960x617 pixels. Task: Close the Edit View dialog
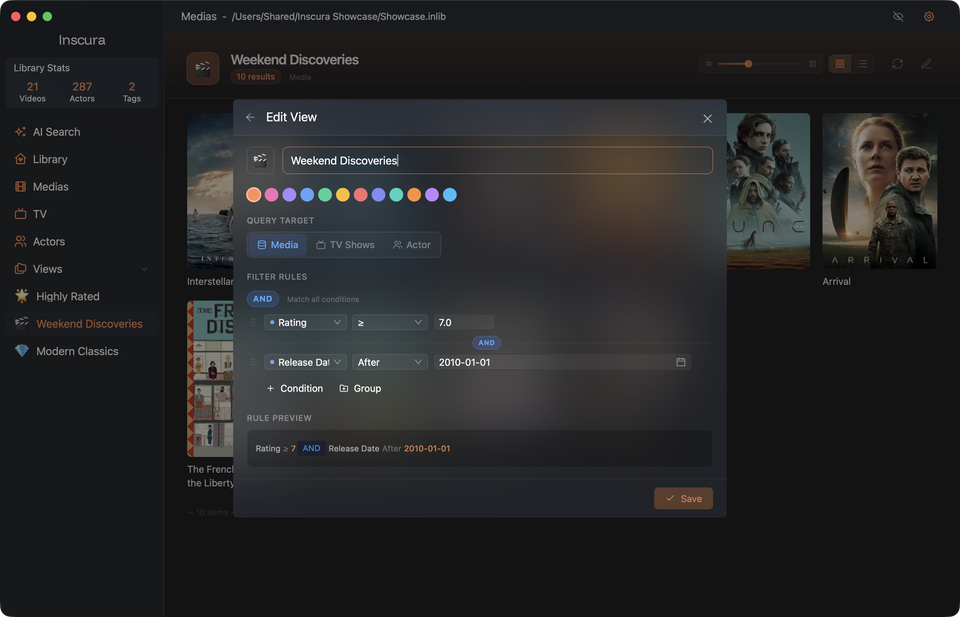click(707, 118)
